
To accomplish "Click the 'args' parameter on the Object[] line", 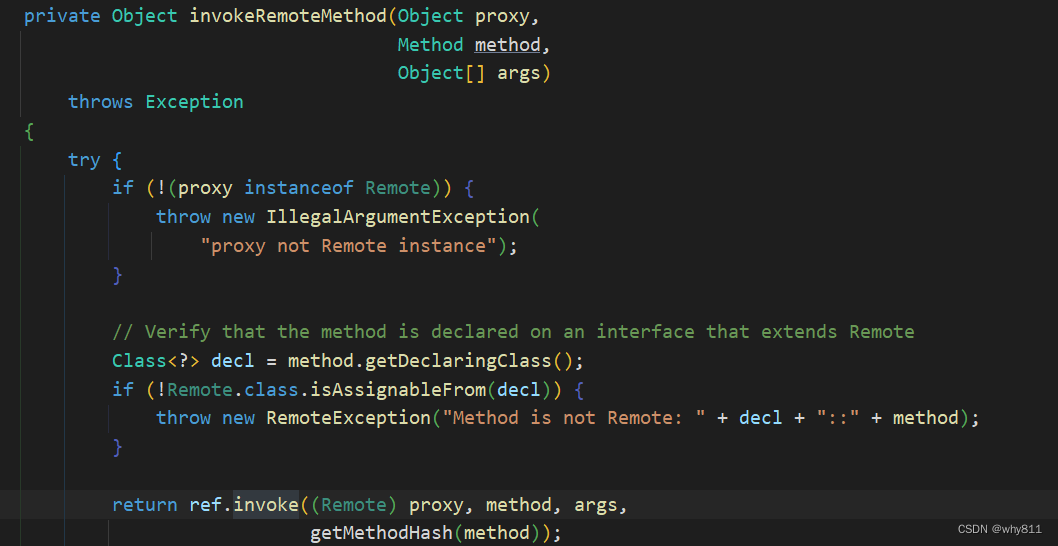I will click(519, 73).
